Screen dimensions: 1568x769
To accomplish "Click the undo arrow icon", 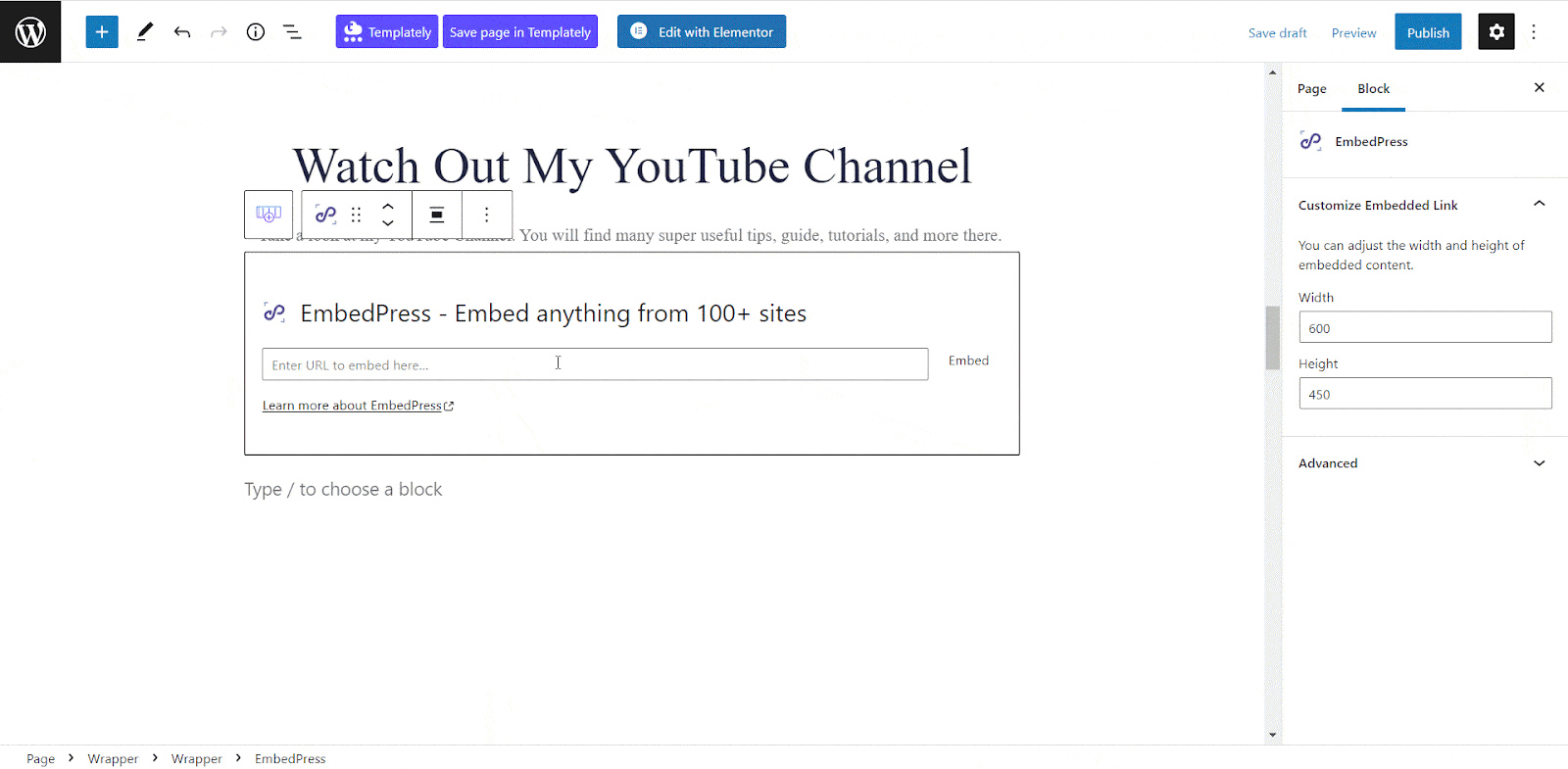I will pos(182,31).
